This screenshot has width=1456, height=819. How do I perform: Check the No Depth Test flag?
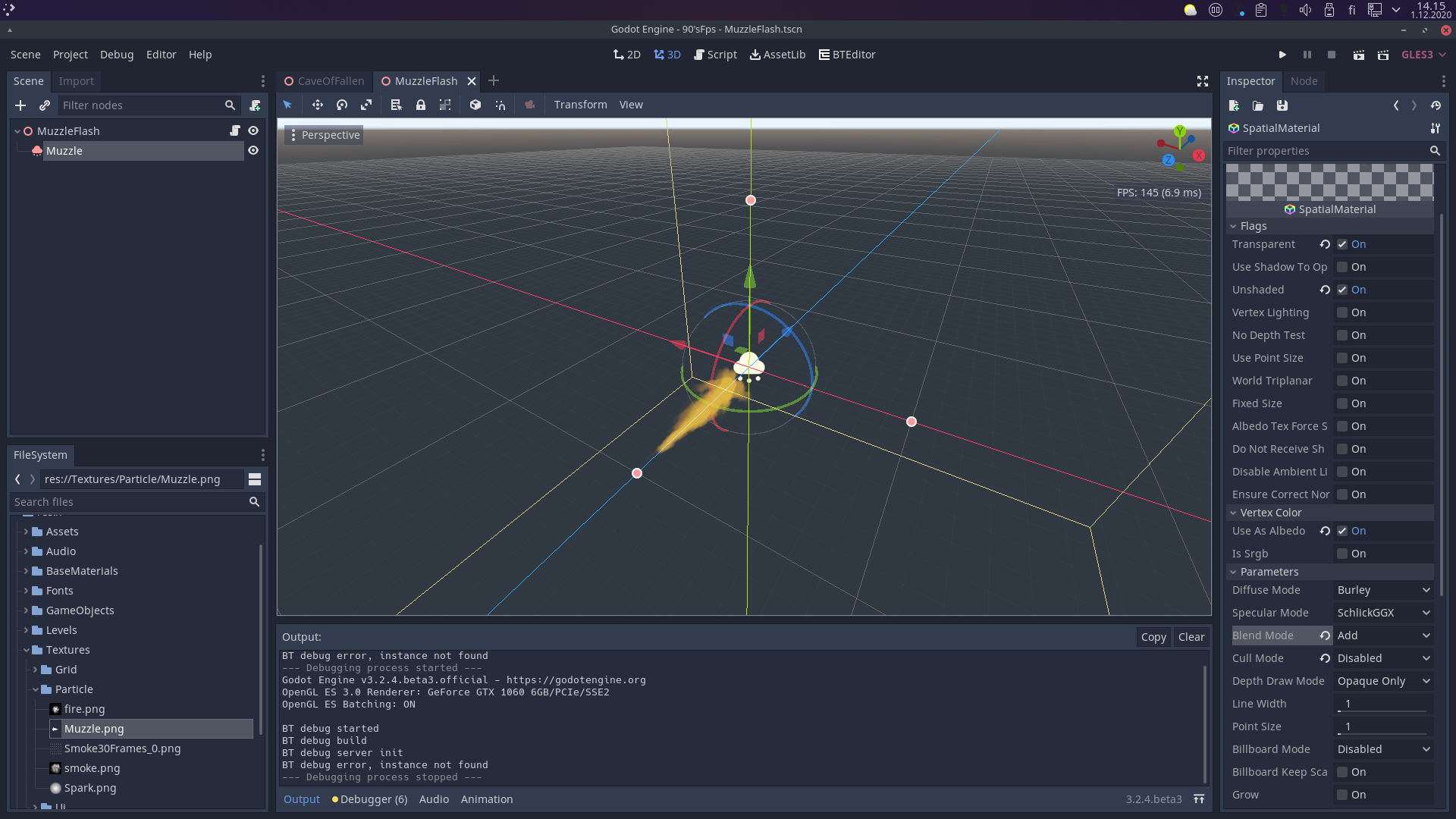coord(1343,335)
